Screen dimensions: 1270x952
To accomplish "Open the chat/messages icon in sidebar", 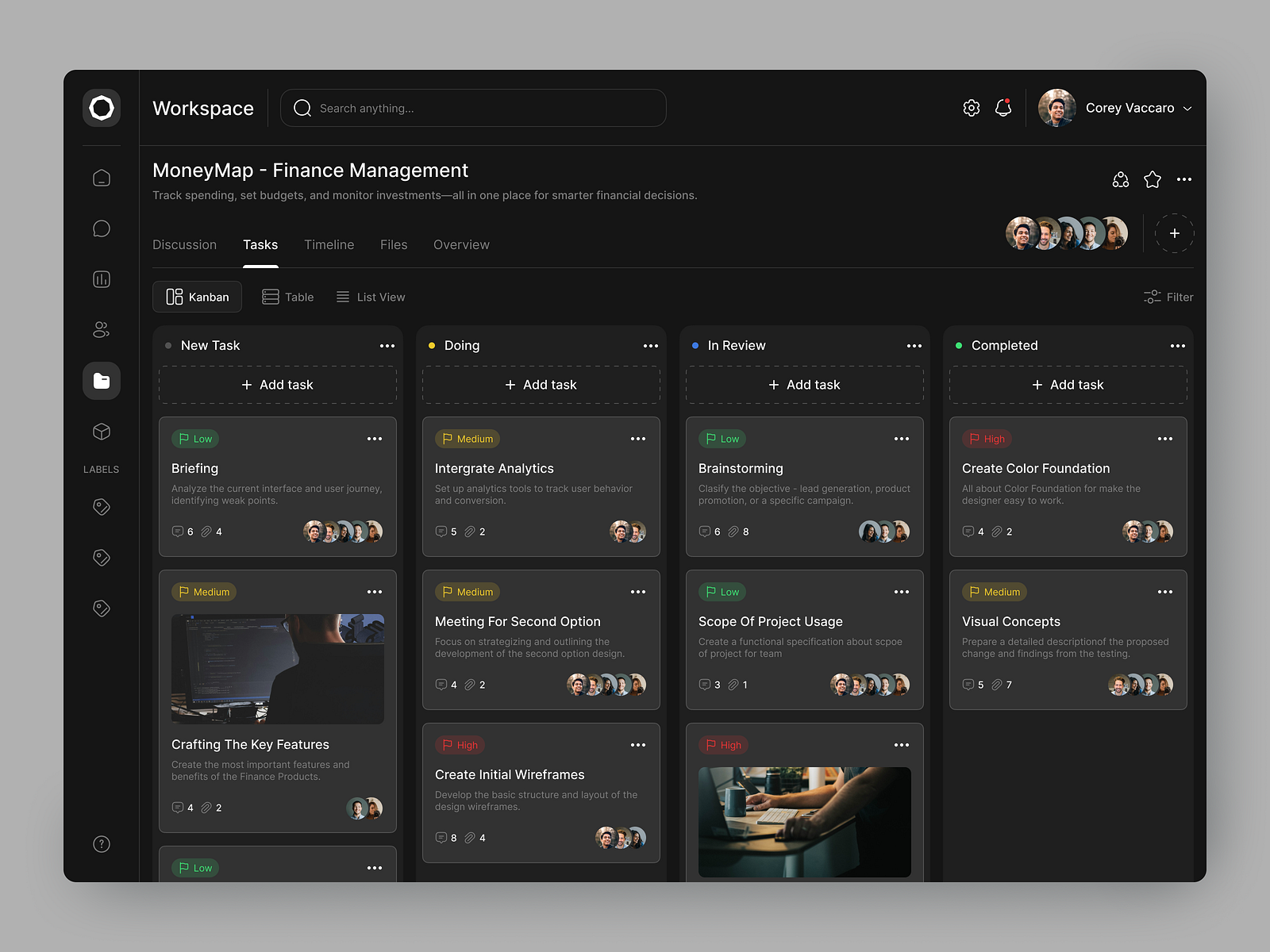I will coord(102,228).
